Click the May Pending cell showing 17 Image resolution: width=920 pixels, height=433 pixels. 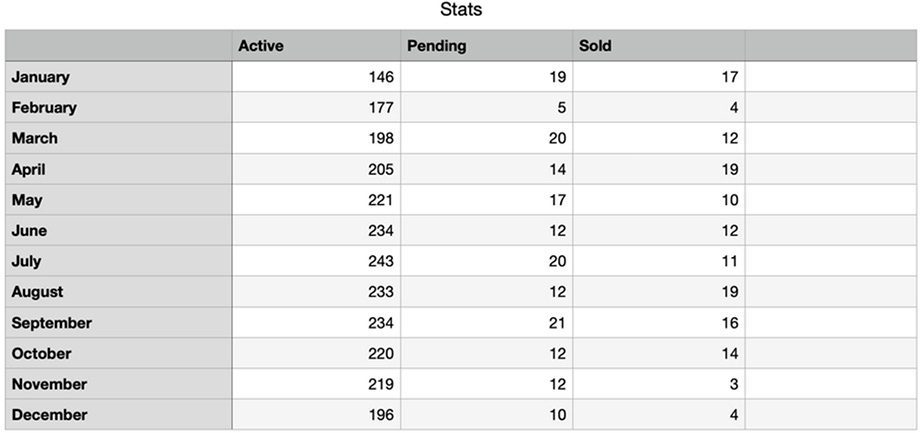(487, 199)
